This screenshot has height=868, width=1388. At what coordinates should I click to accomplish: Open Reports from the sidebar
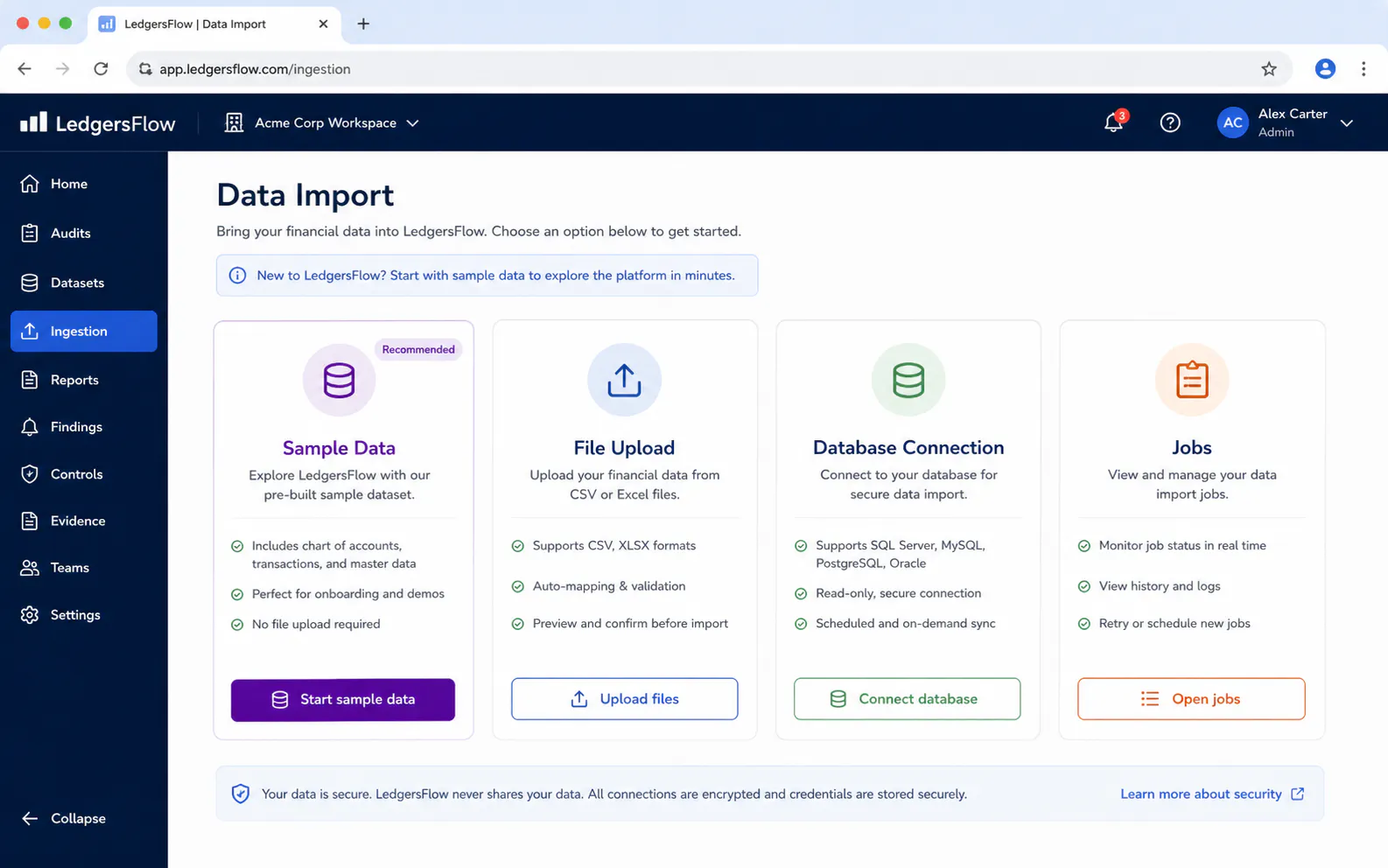pos(84,380)
